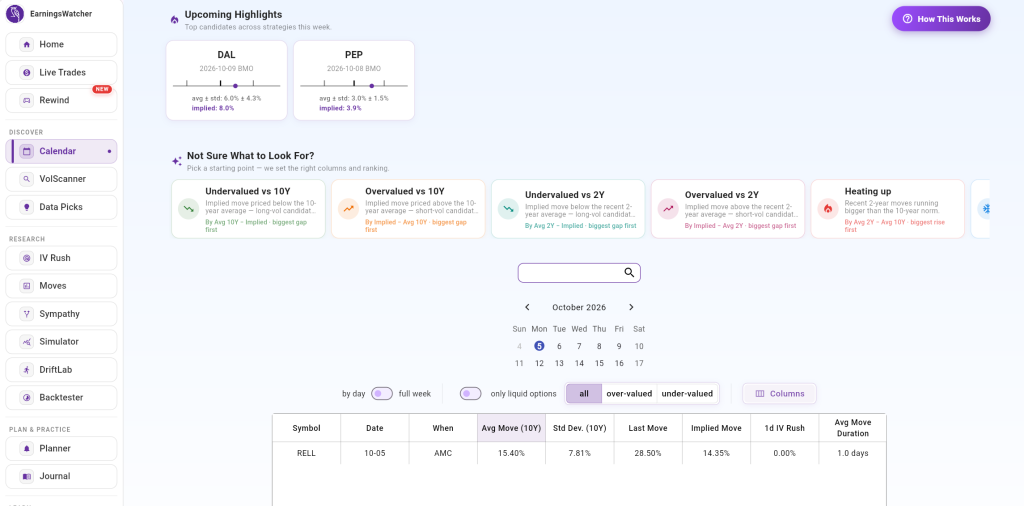Click the Simulator chart icon
1024x506 pixels.
pyautogui.click(x=27, y=341)
